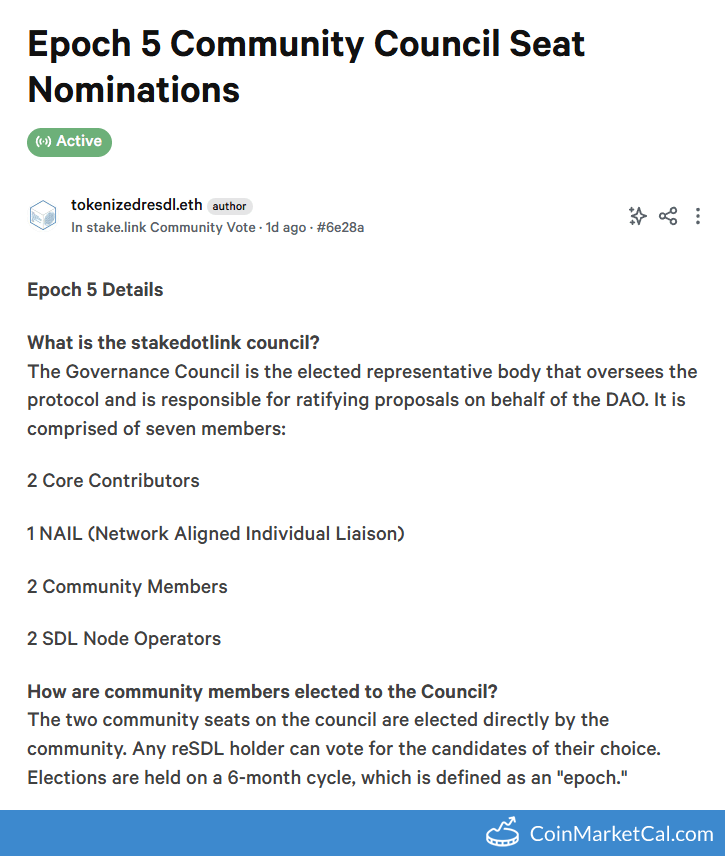Click the author tag badge

point(229,206)
